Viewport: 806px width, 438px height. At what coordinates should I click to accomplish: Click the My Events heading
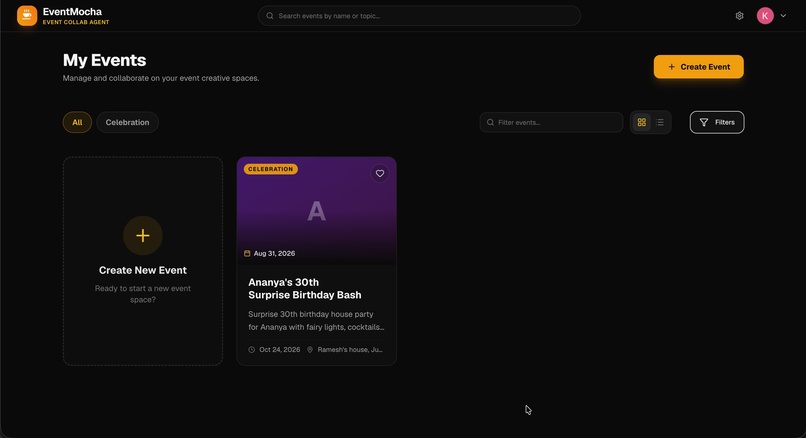point(104,60)
